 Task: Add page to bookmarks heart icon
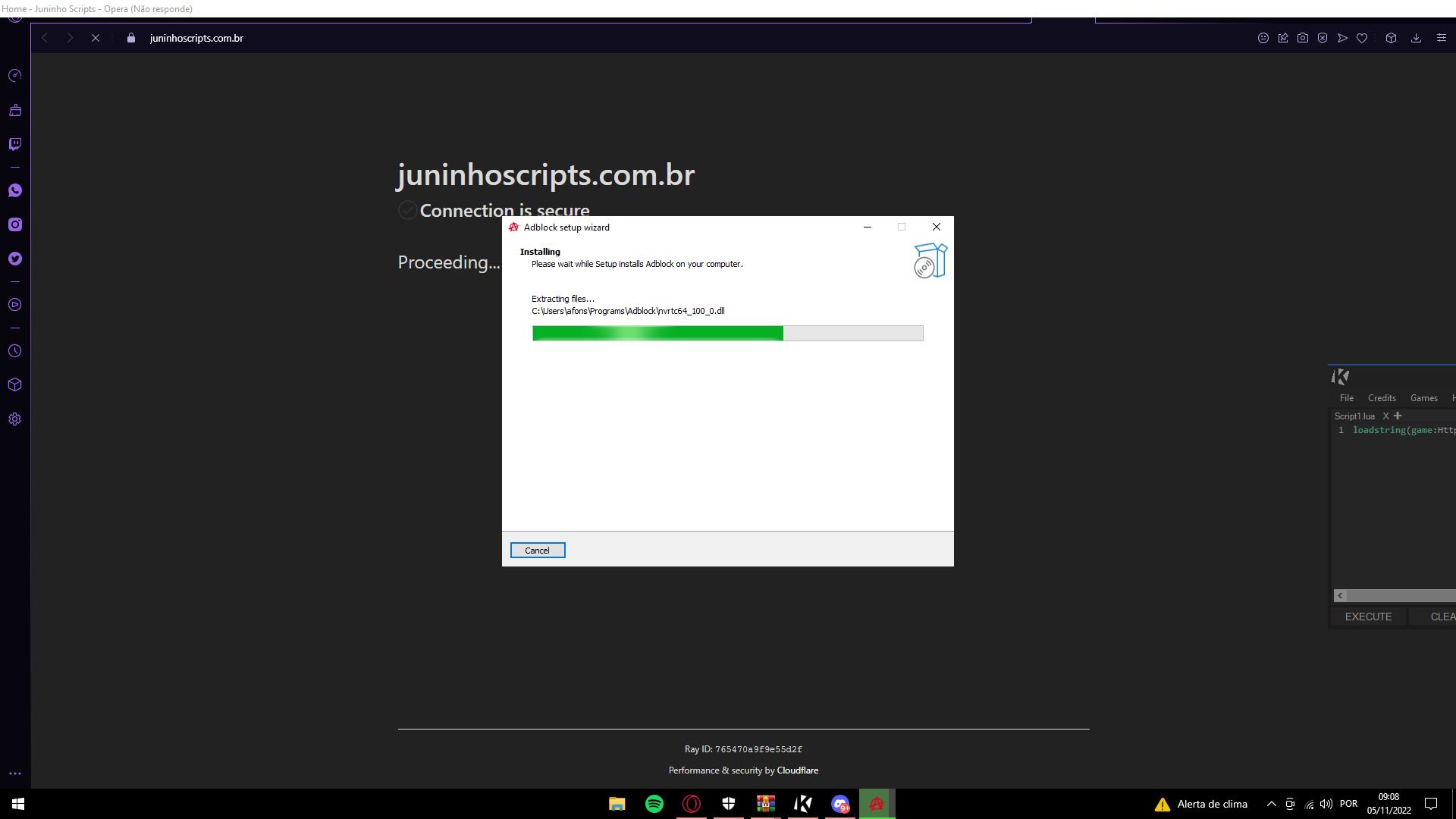point(1362,38)
